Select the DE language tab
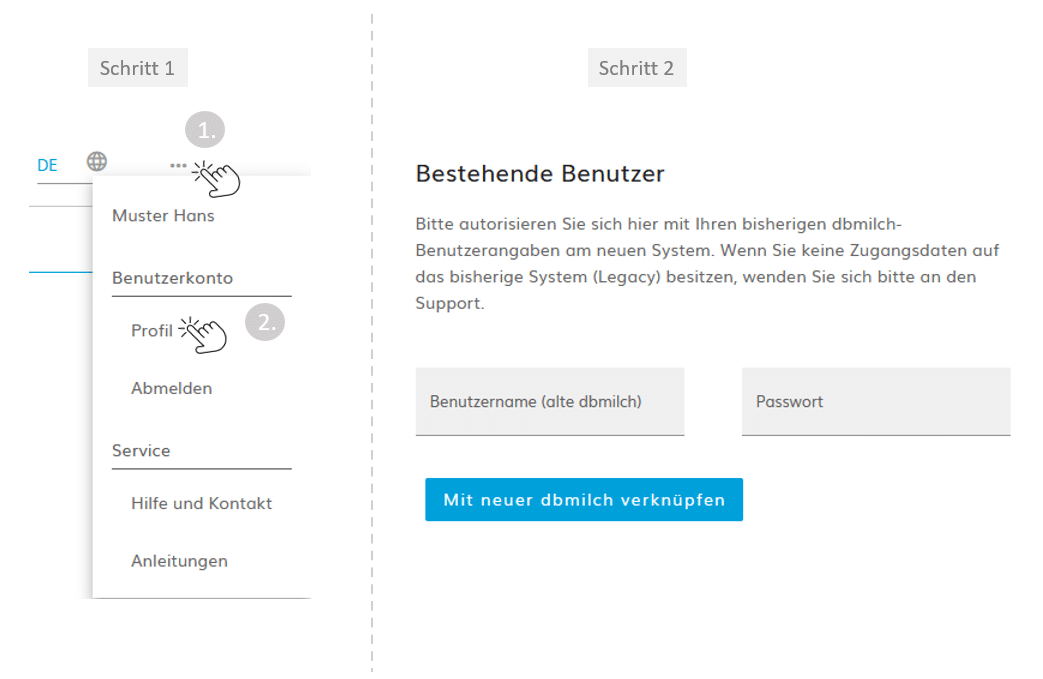The width and height of the screenshot is (1043, 679). [47, 165]
